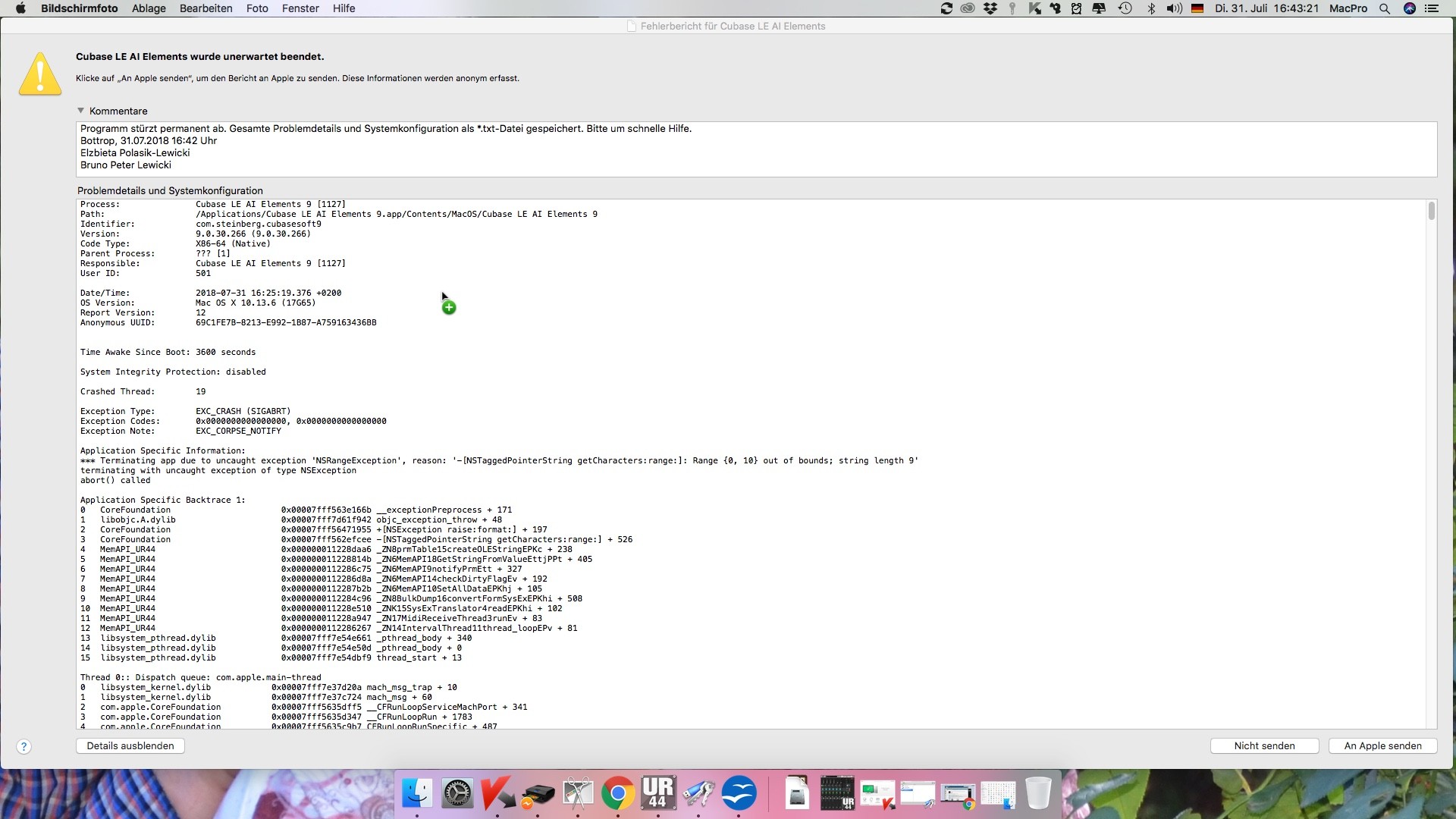Open Creative Cloud menu bar icon
The height and width of the screenshot is (819, 1456).
click(968, 8)
